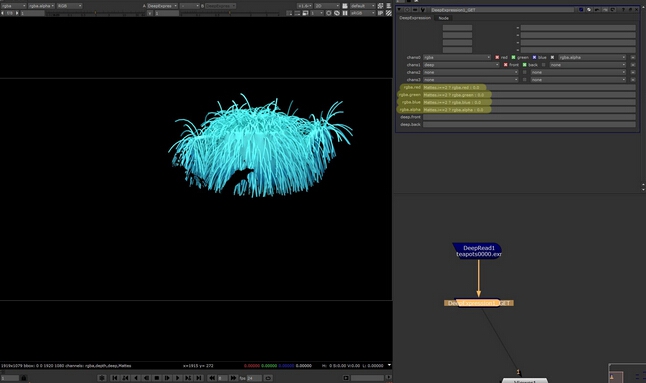Screen dimensions: 646x383
Task: Open the sRGB viewer process dropdown
Action: pyautogui.click(x=363, y=13)
